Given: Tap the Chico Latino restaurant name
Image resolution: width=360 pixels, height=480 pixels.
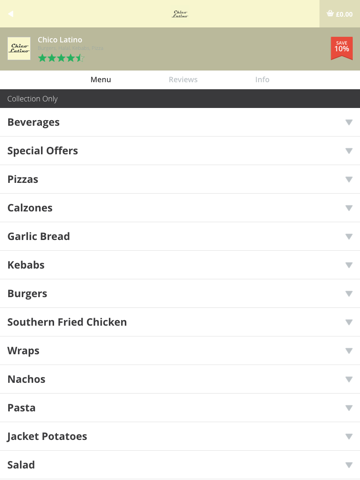Looking at the screenshot, I should pyautogui.click(x=60, y=40).
